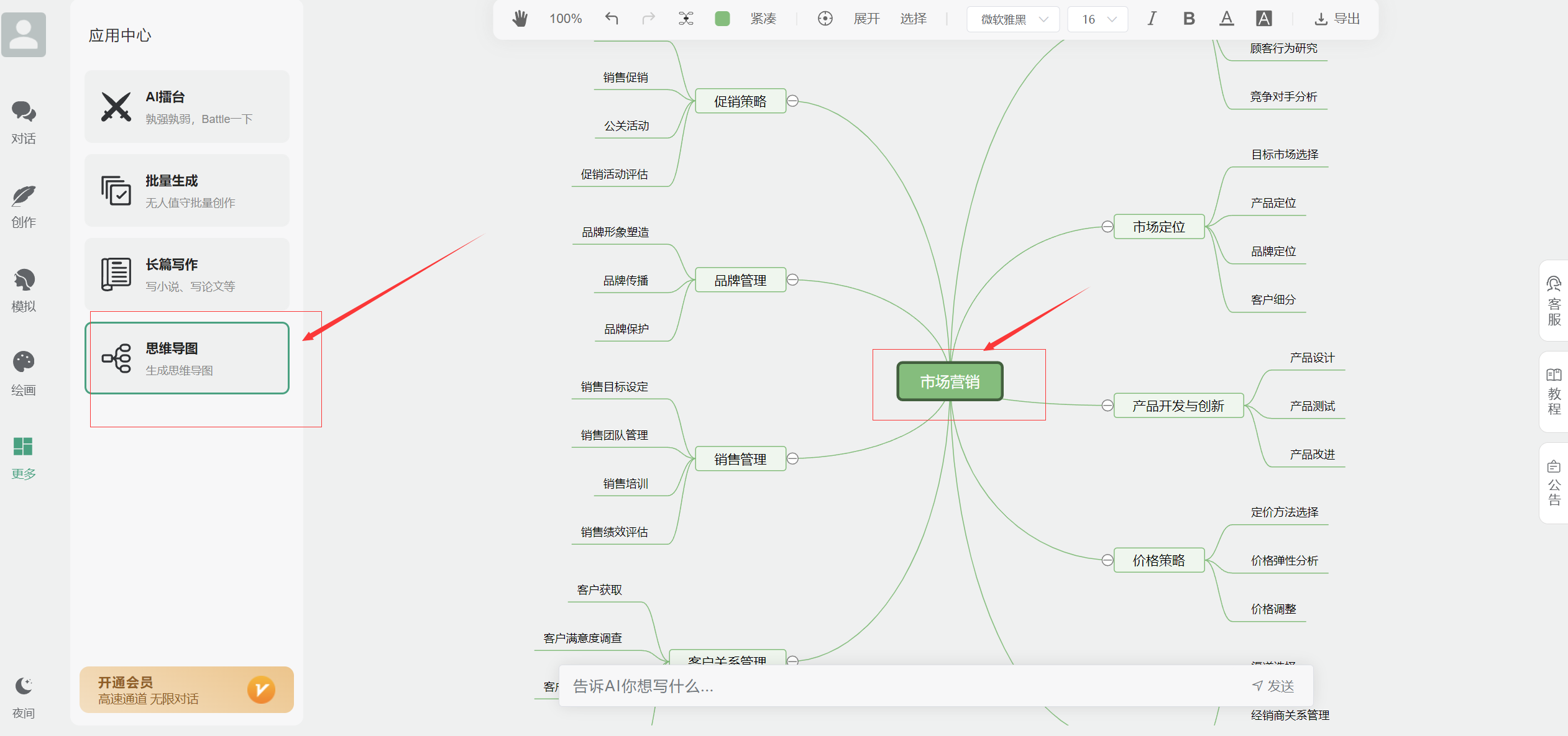
Task: Click the center-locate target icon
Action: tap(825, 19)
